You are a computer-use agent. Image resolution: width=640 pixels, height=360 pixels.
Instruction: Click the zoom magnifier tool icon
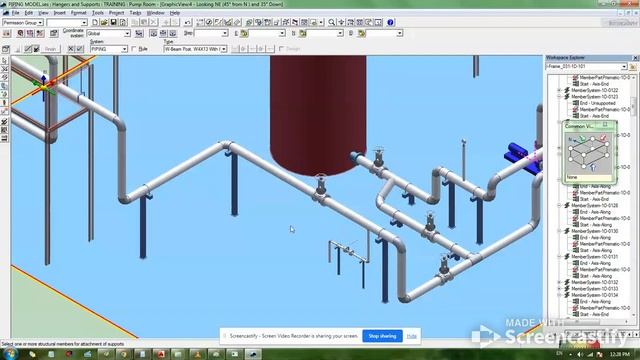(x=332, y=22)
